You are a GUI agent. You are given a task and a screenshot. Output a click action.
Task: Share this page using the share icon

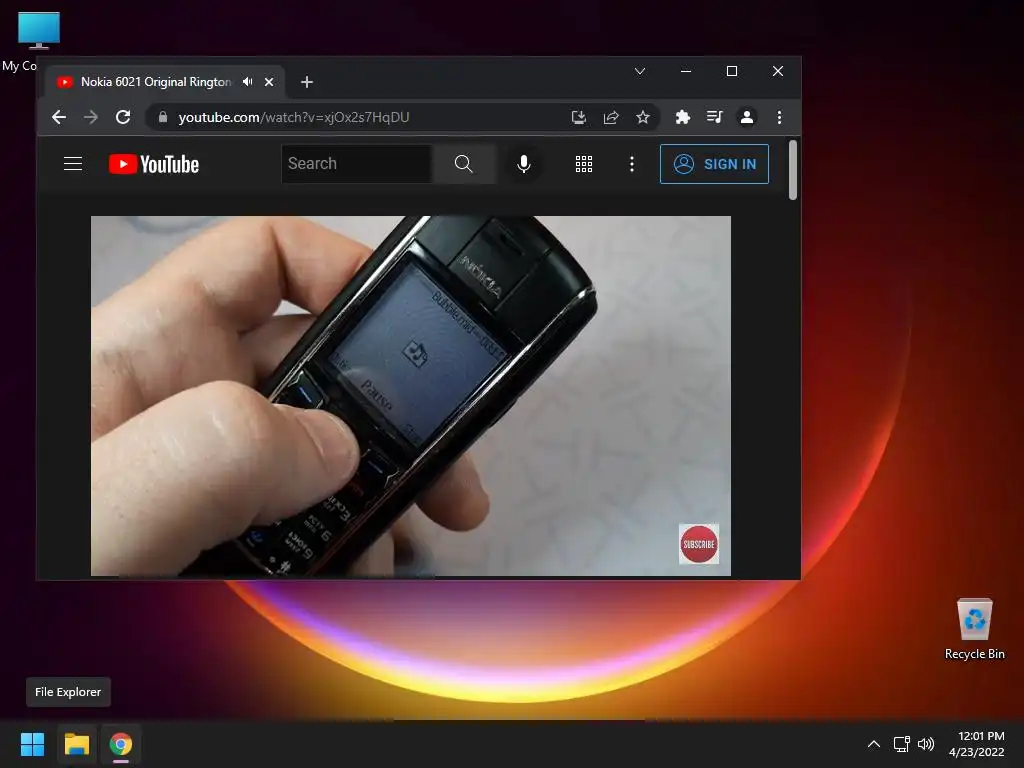[x=611, y=118]
